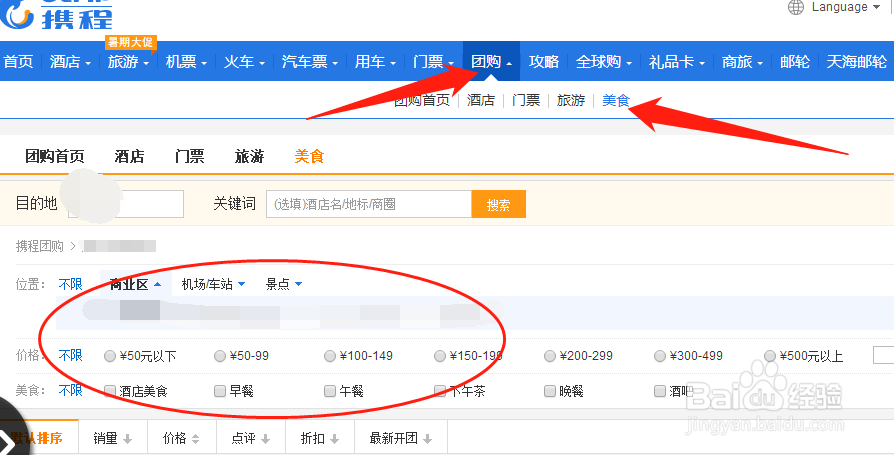
Task: Expand the 汽车票 navigation menu
Action: [x=310, y=62]
